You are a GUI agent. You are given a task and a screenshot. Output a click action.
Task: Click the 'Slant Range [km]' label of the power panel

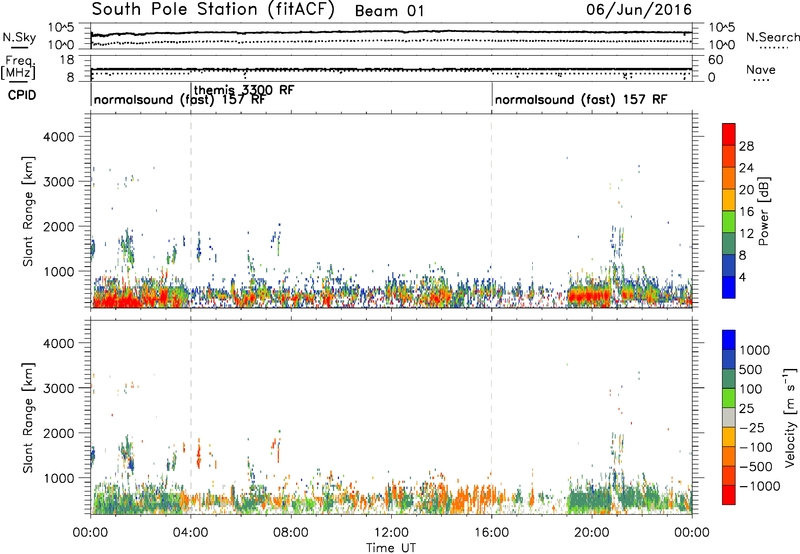coord(28,211)
